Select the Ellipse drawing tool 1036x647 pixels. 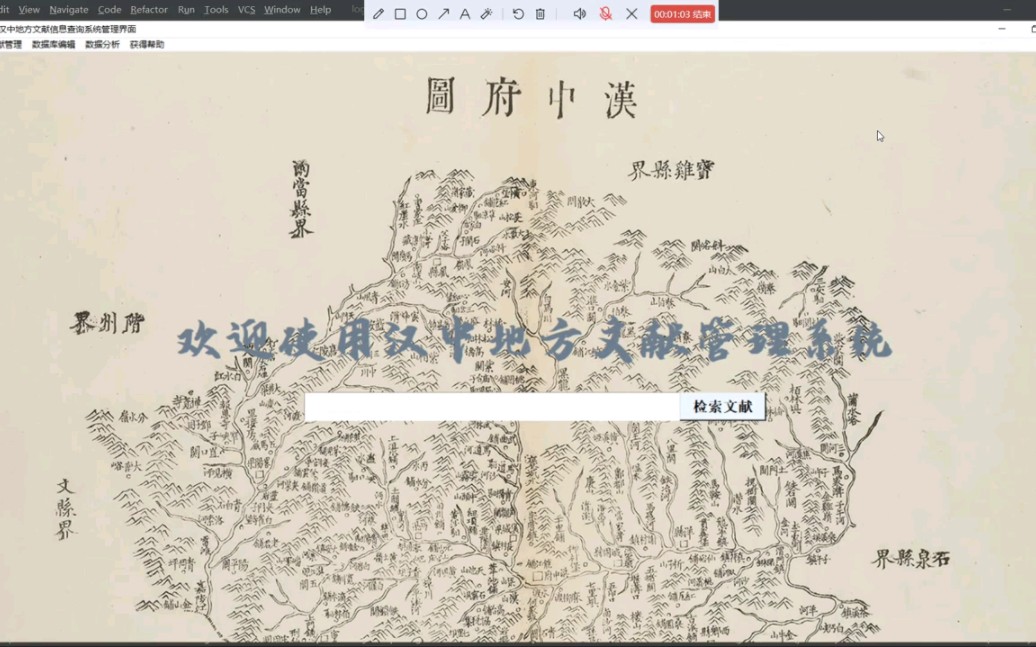[424, 14]
